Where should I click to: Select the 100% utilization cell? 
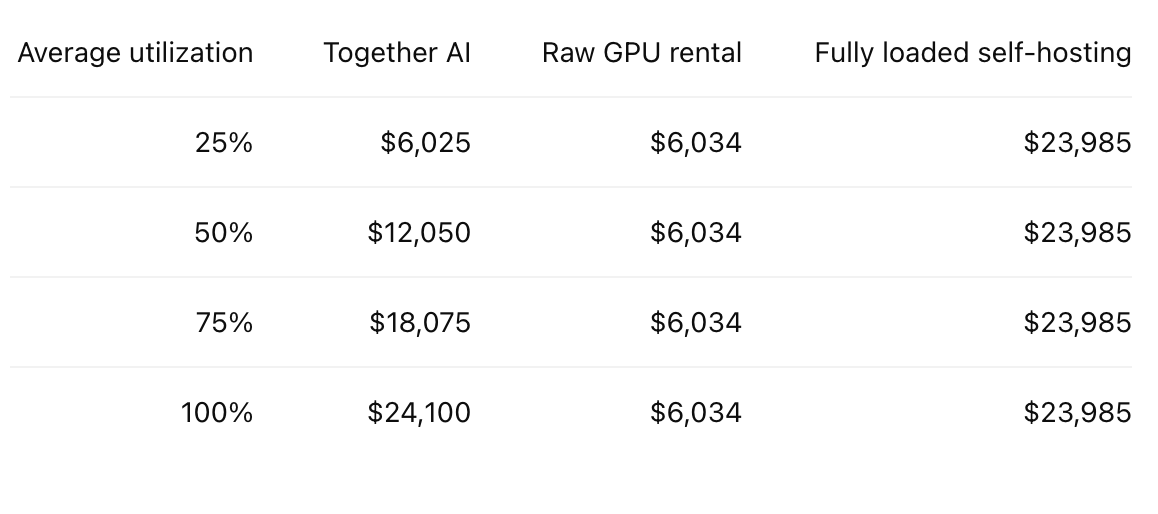[217, 412]
